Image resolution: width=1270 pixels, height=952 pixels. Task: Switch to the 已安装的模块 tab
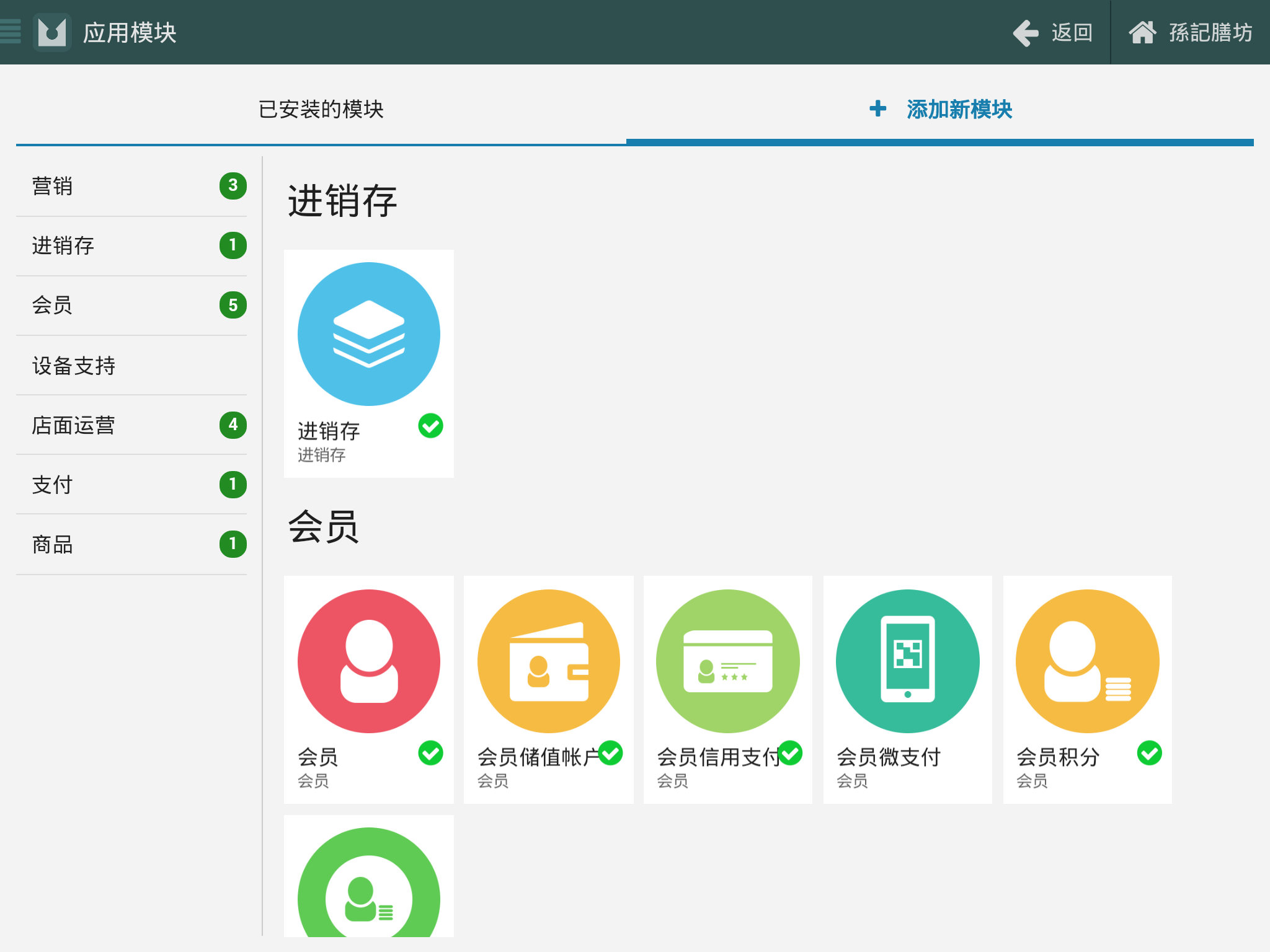point(321,109)
